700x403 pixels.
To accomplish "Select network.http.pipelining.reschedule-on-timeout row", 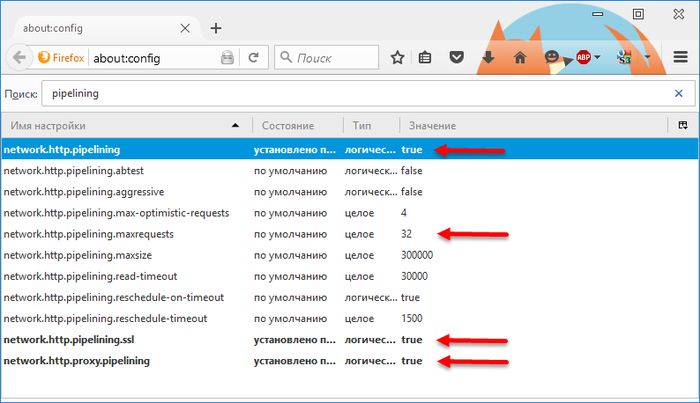I will 350,297.
